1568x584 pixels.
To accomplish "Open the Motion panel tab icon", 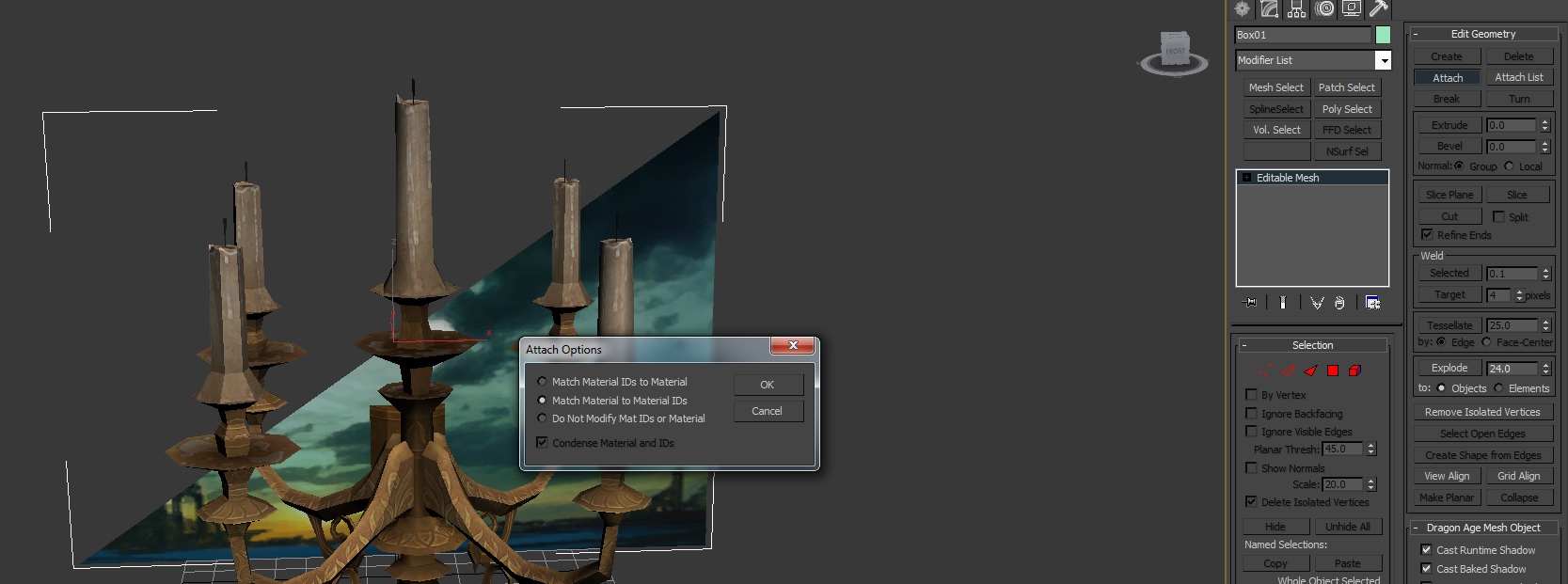I will (1324, 9).
